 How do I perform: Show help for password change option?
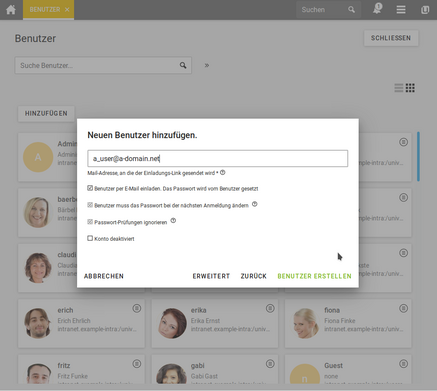coord(255,204)
